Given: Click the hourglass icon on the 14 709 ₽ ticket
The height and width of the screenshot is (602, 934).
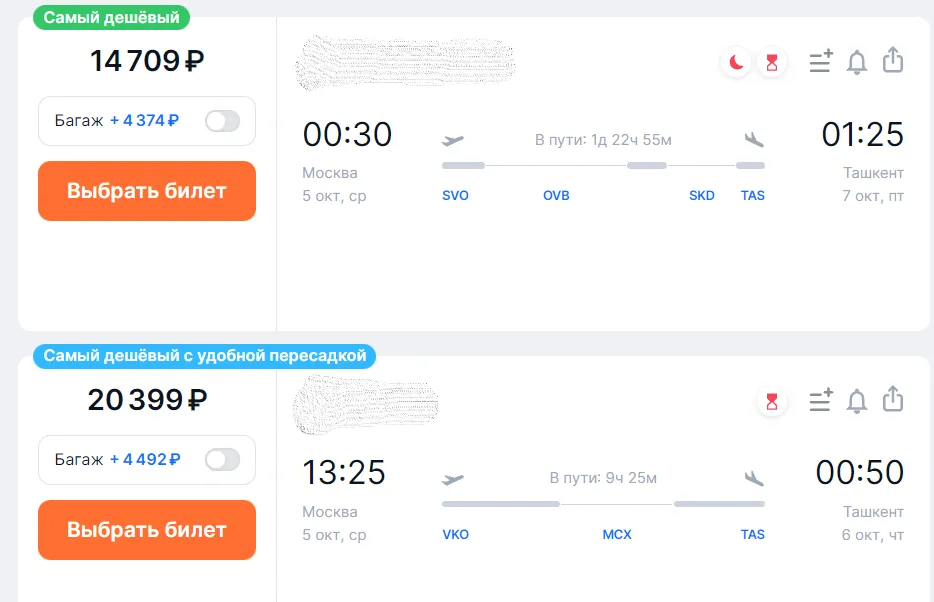Looking at the screenshot, I should [771, 63].
